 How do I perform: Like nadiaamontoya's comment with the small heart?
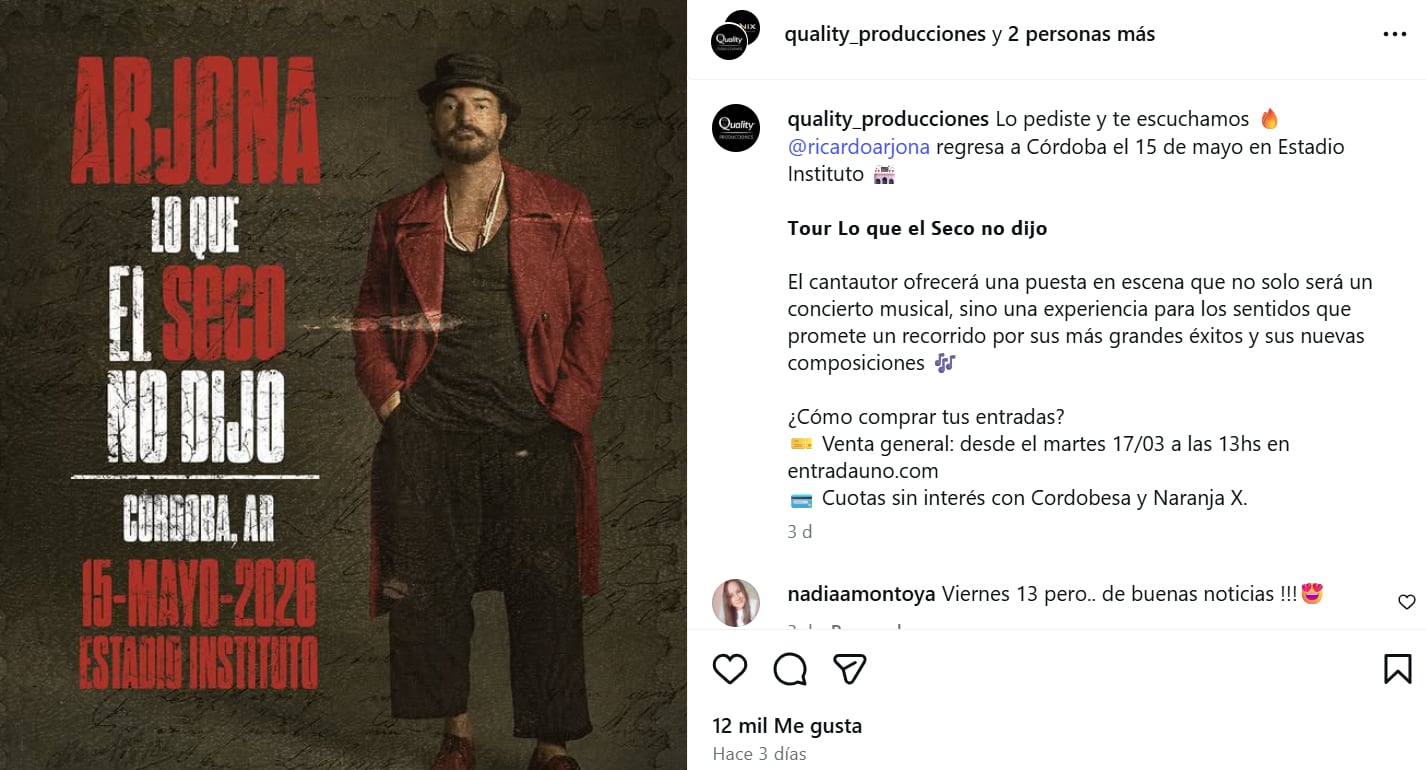(x=1406, y=602)
